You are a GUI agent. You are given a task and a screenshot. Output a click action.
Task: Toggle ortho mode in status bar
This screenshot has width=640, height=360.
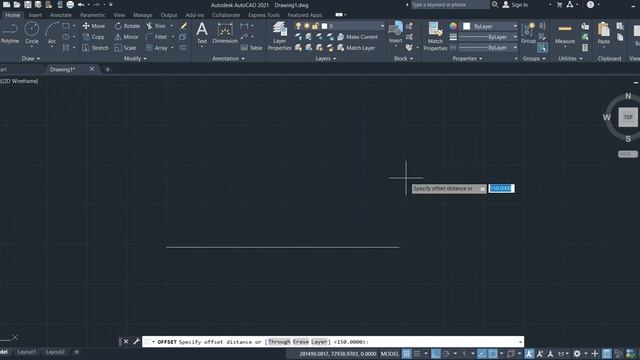pos(436,353)
